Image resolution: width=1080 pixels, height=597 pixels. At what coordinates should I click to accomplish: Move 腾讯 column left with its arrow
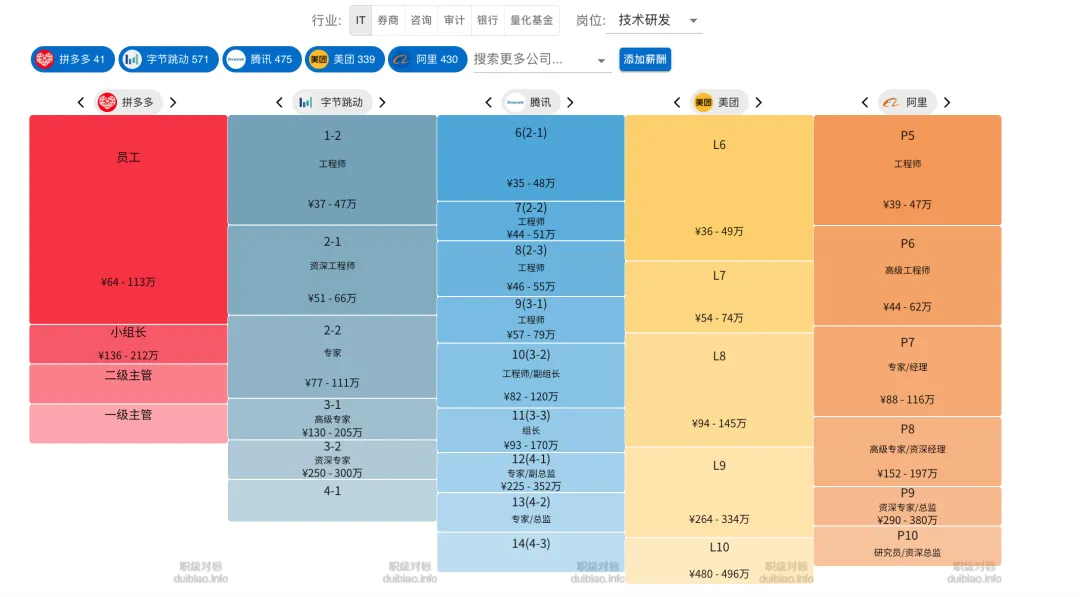click(488, 103)
